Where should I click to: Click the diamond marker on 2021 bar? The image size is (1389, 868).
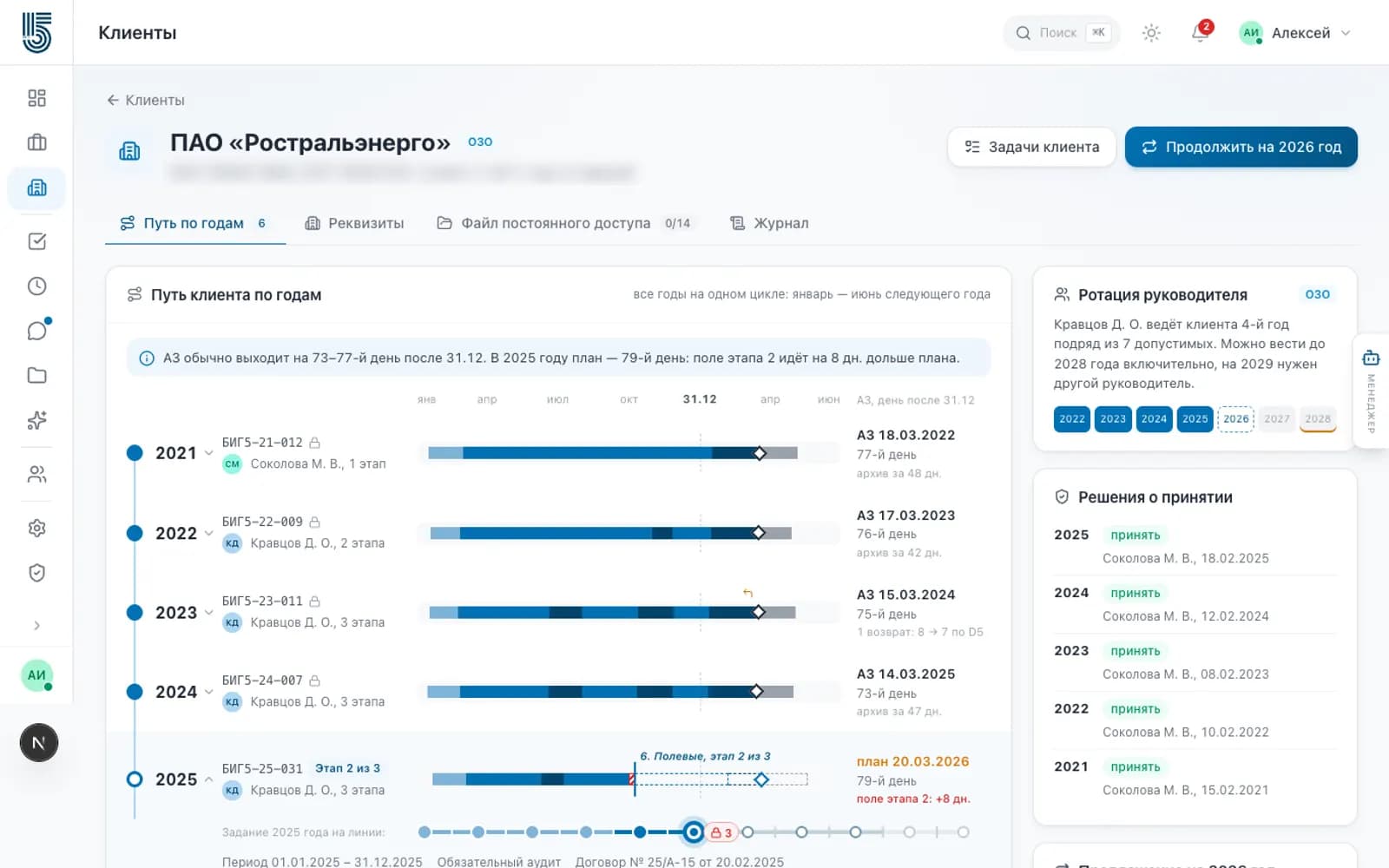760,453
